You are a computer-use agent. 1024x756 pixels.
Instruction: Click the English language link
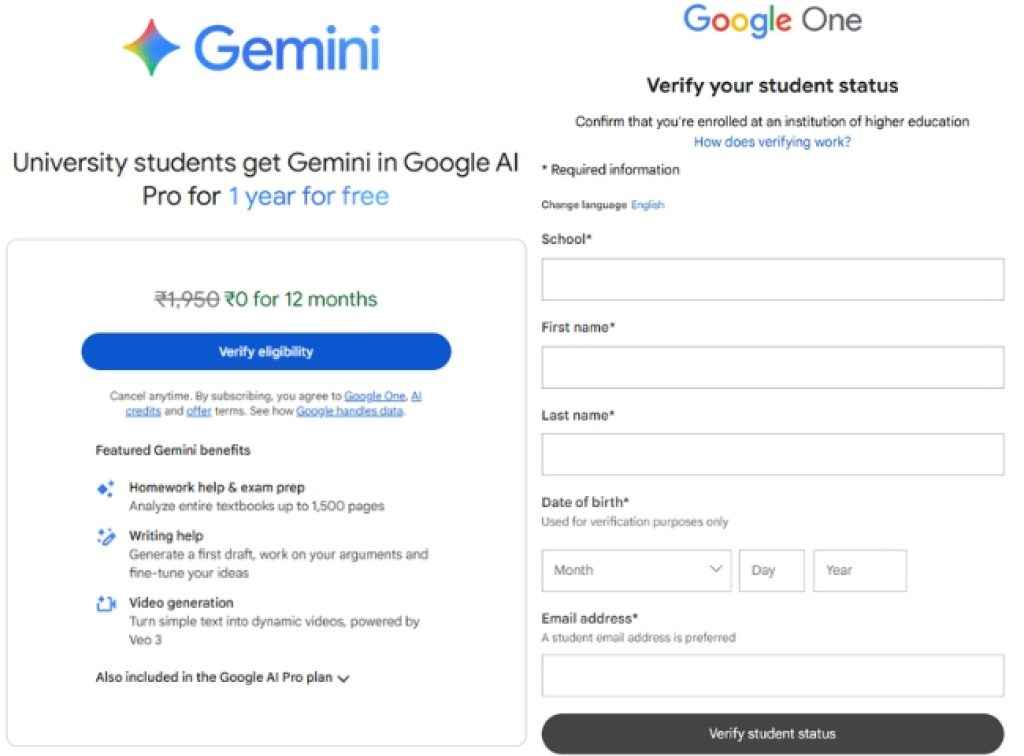[647, 204]
